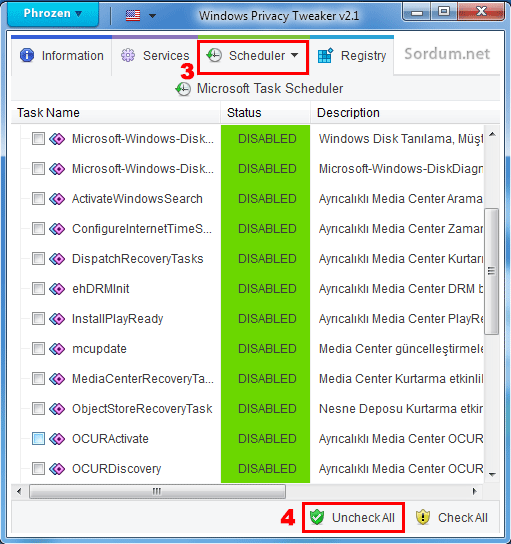Click the Information tab blue info icon

tap(27, 56)
